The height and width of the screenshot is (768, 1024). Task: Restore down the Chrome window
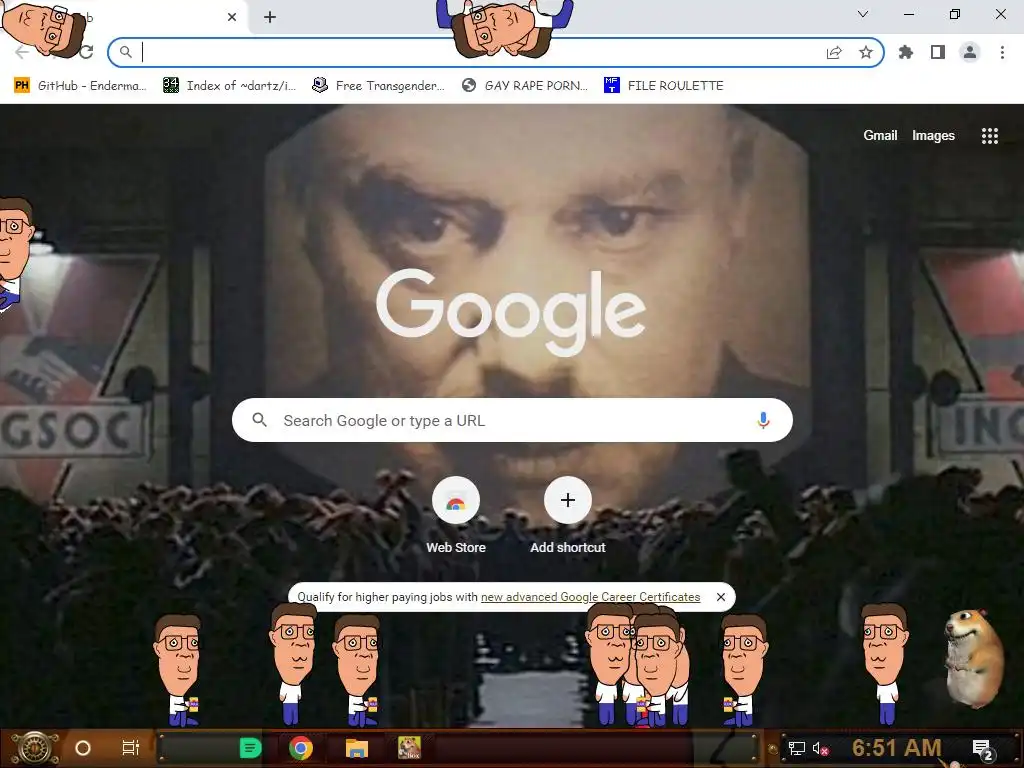click(955, 14)
